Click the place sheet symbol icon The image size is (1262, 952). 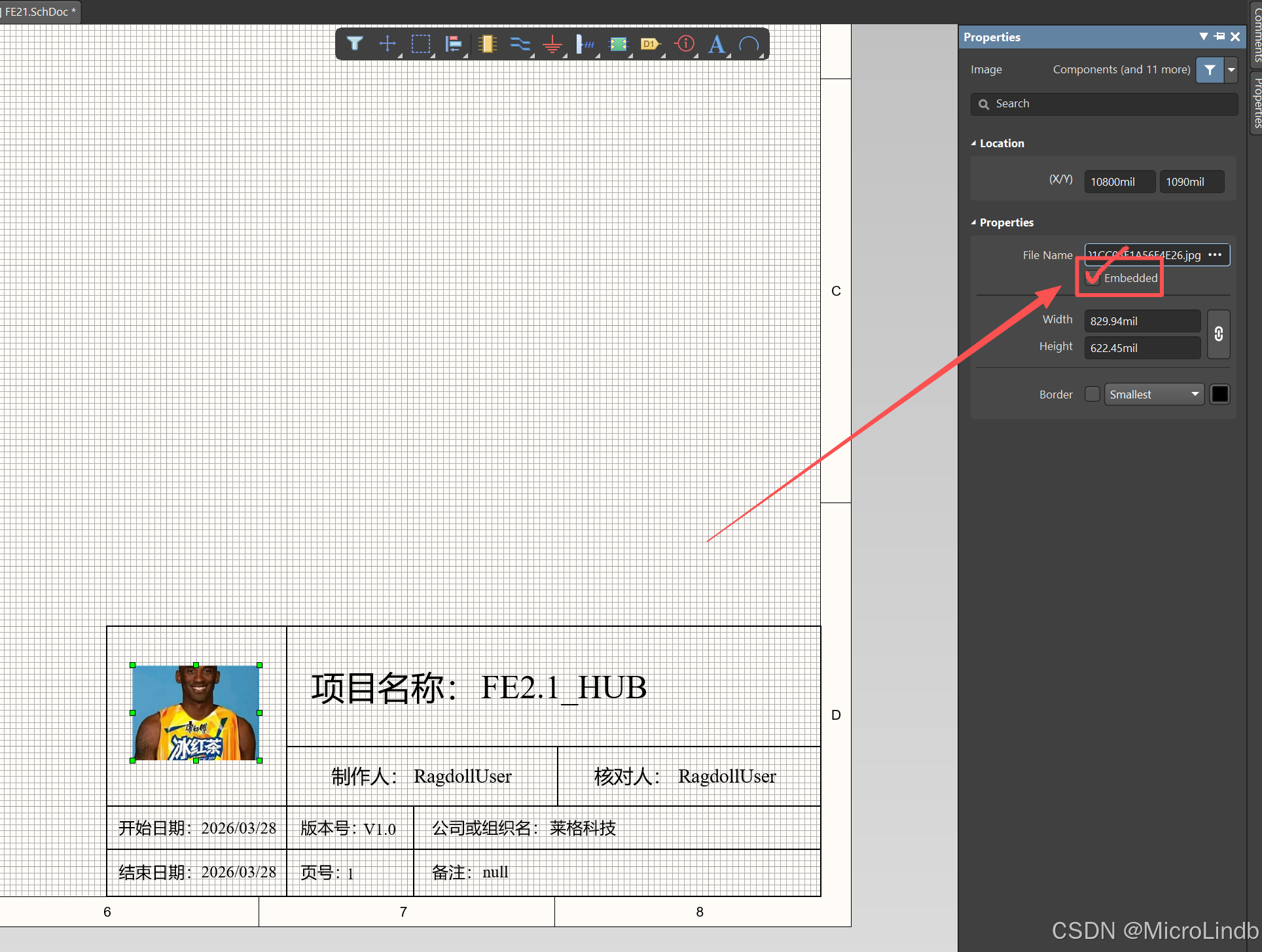point(619,44)
